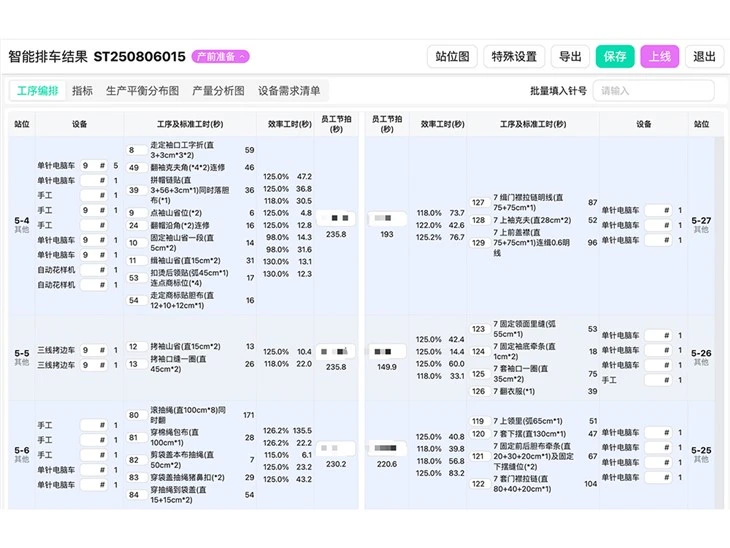The height and width of the screenshot is (548, 730).
Task: Click process number box 24
Action: [137, 225]
